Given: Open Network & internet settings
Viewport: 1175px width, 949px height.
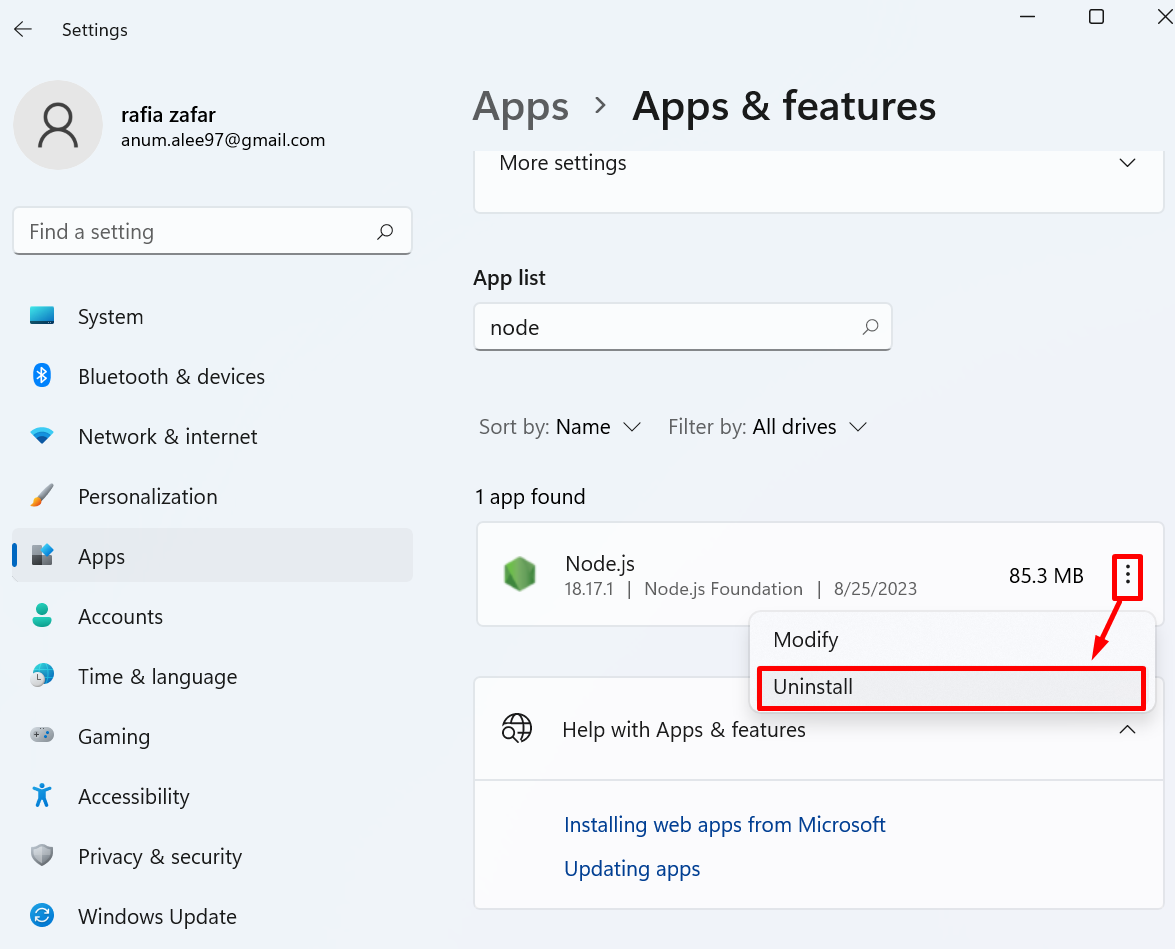Looking at the screenshot, I should pos(212,436).
